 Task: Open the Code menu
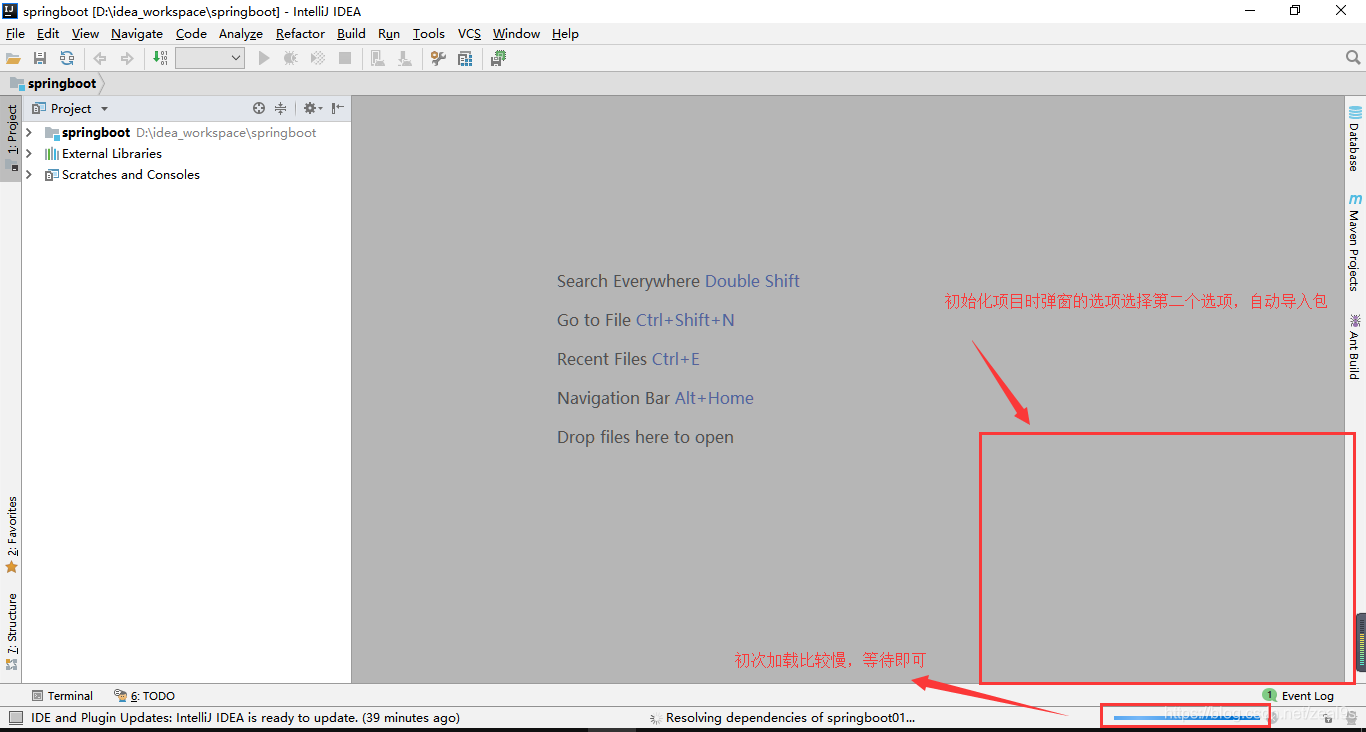[x=191, y=33]
